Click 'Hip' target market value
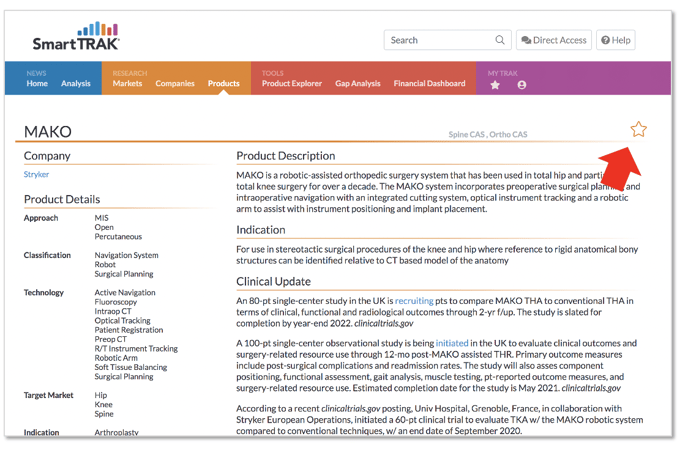 100,395
